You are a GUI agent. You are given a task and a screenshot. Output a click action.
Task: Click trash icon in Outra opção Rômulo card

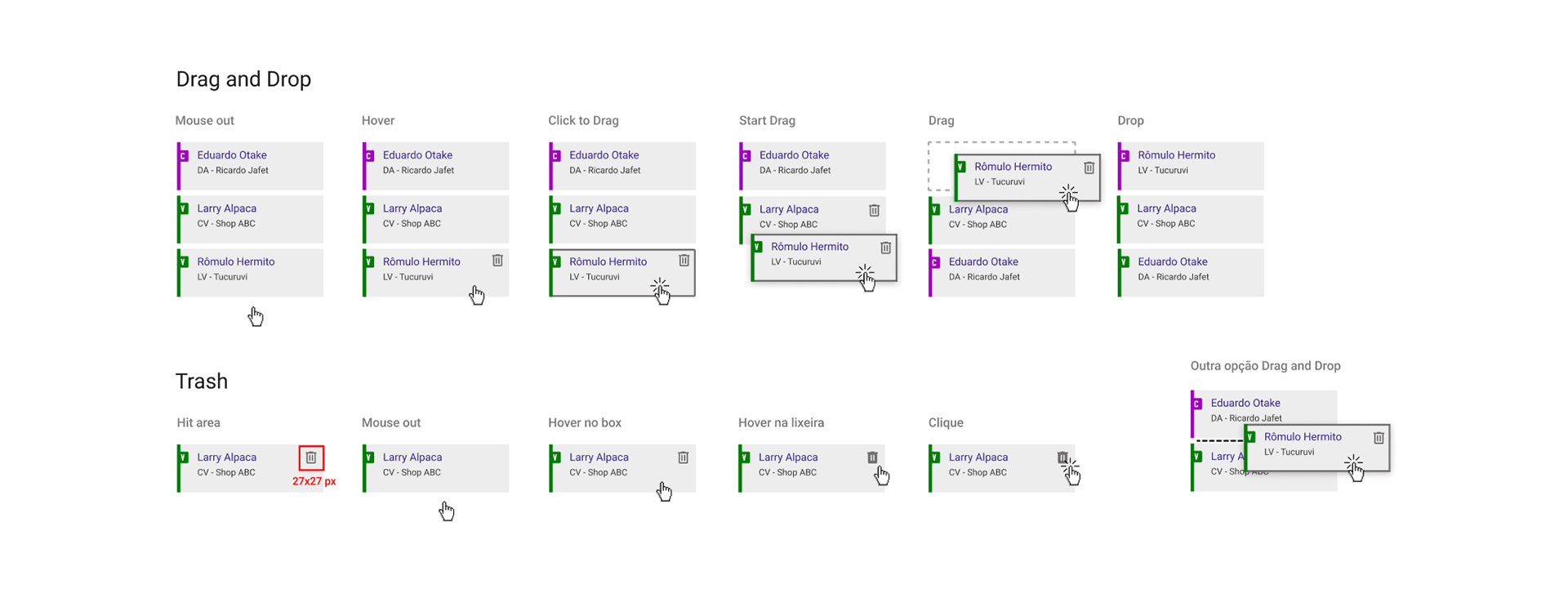pos(1379,438)
